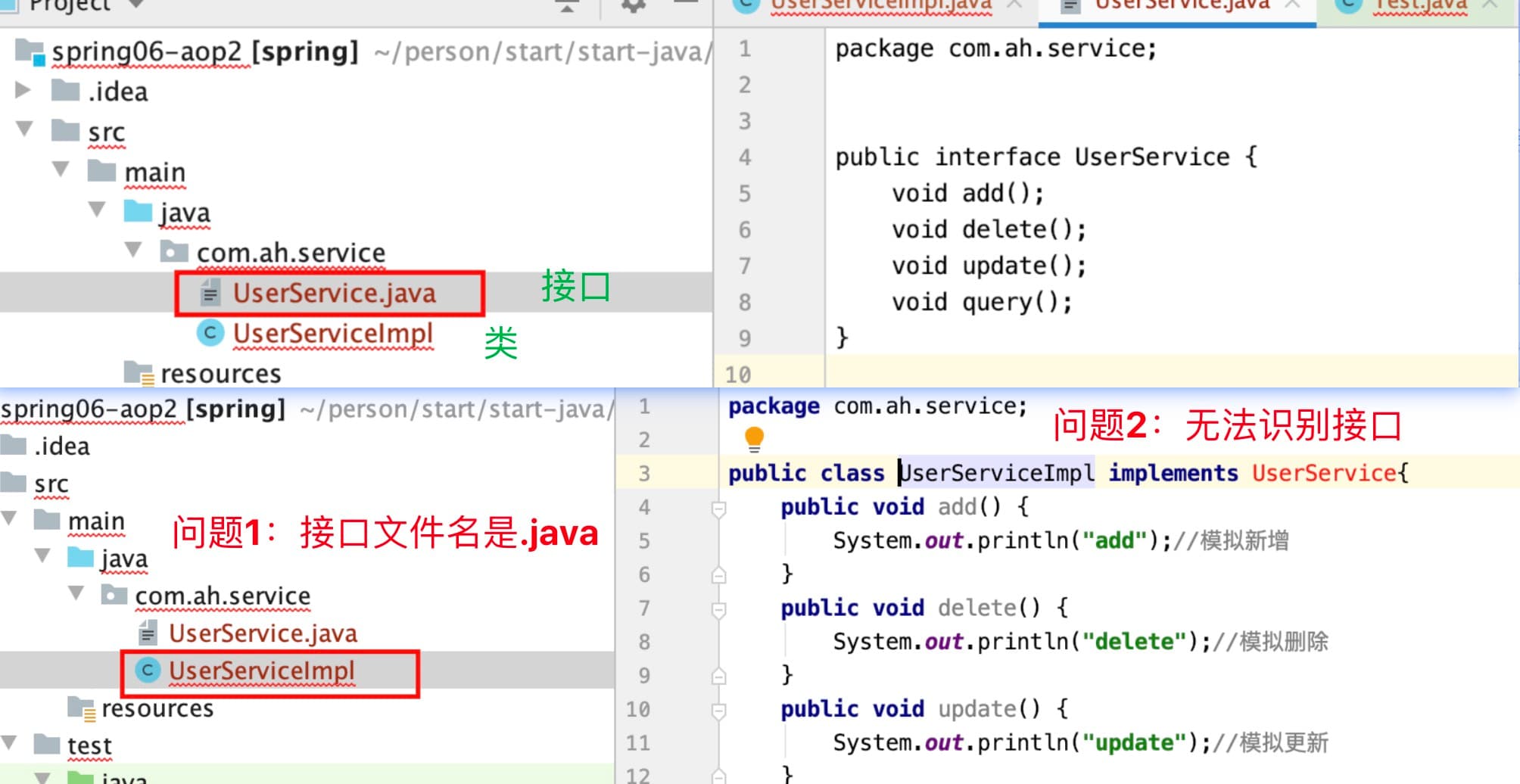
Task: Select UserService.java label in lower project tree
Action: click(263, 633)
